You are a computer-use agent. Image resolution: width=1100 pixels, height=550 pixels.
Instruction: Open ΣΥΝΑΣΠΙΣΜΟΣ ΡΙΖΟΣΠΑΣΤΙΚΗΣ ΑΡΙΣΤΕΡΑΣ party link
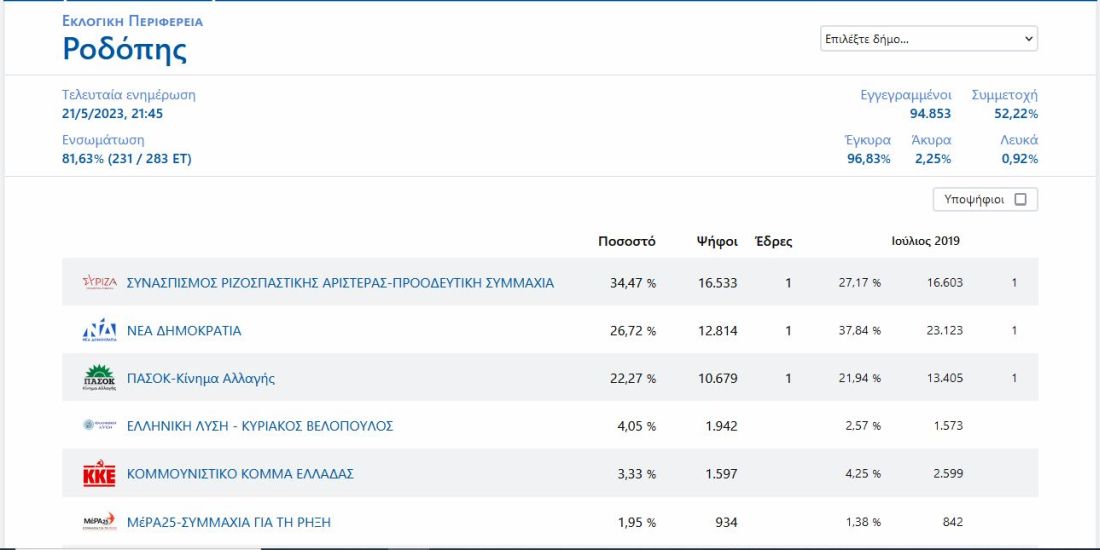[x=340, y=283]
